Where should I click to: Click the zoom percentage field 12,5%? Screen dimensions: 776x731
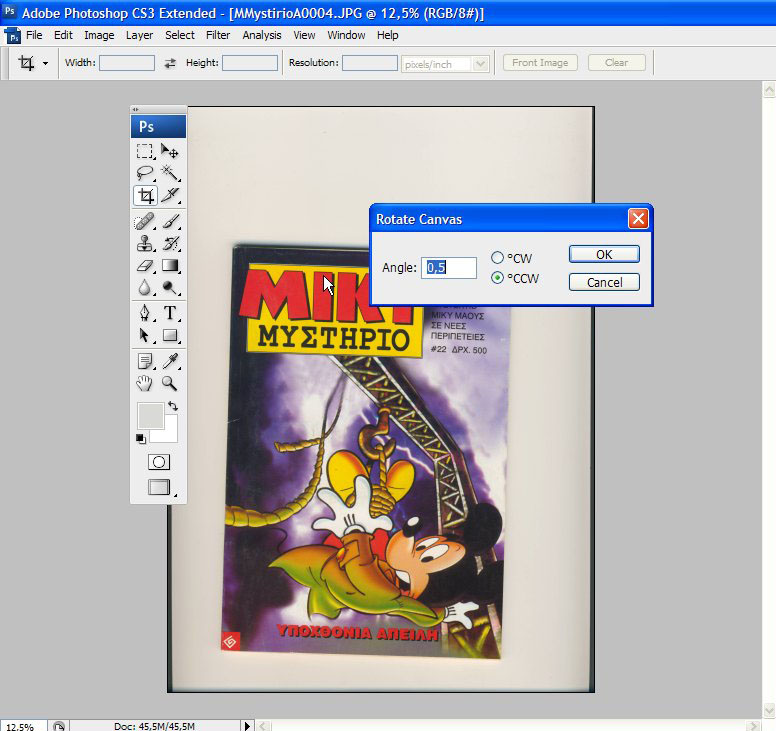[22, 726]
